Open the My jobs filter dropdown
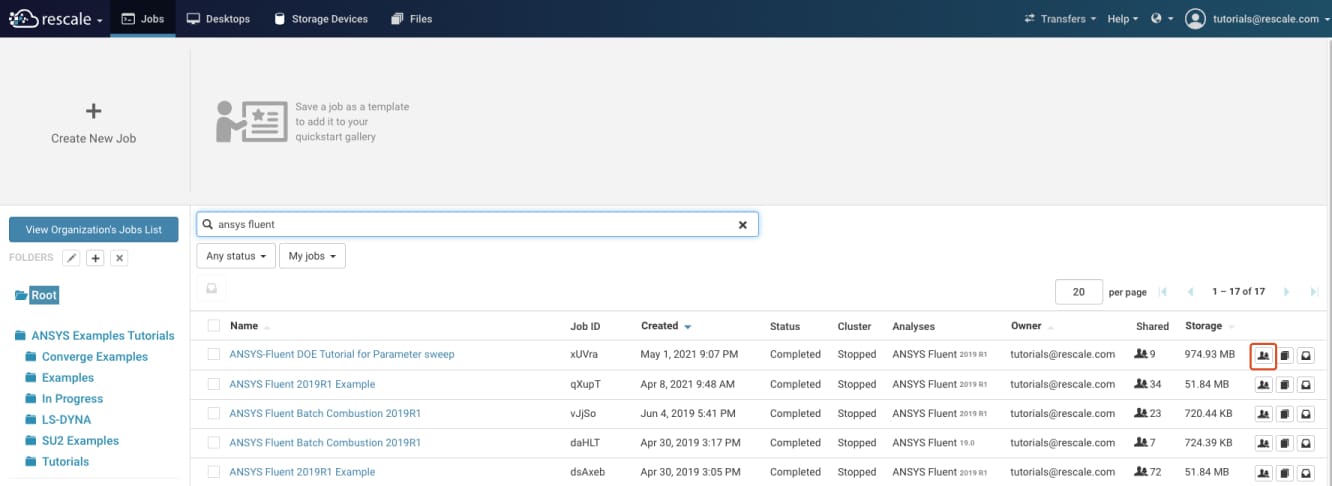 point(311,256)
